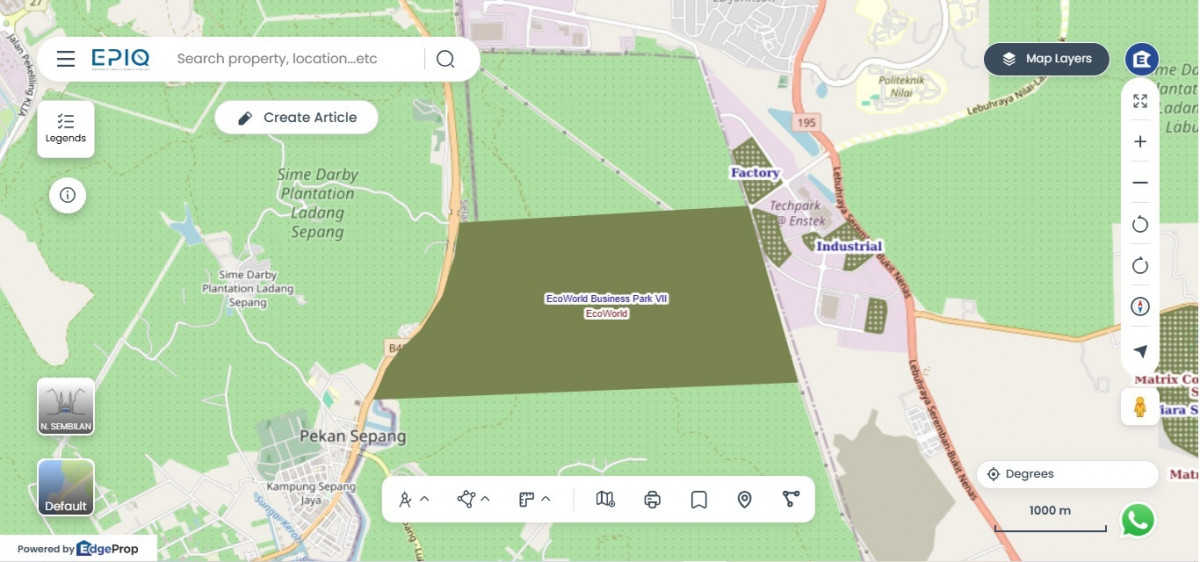Select the Default basemap thumbnail

(66, 487)
